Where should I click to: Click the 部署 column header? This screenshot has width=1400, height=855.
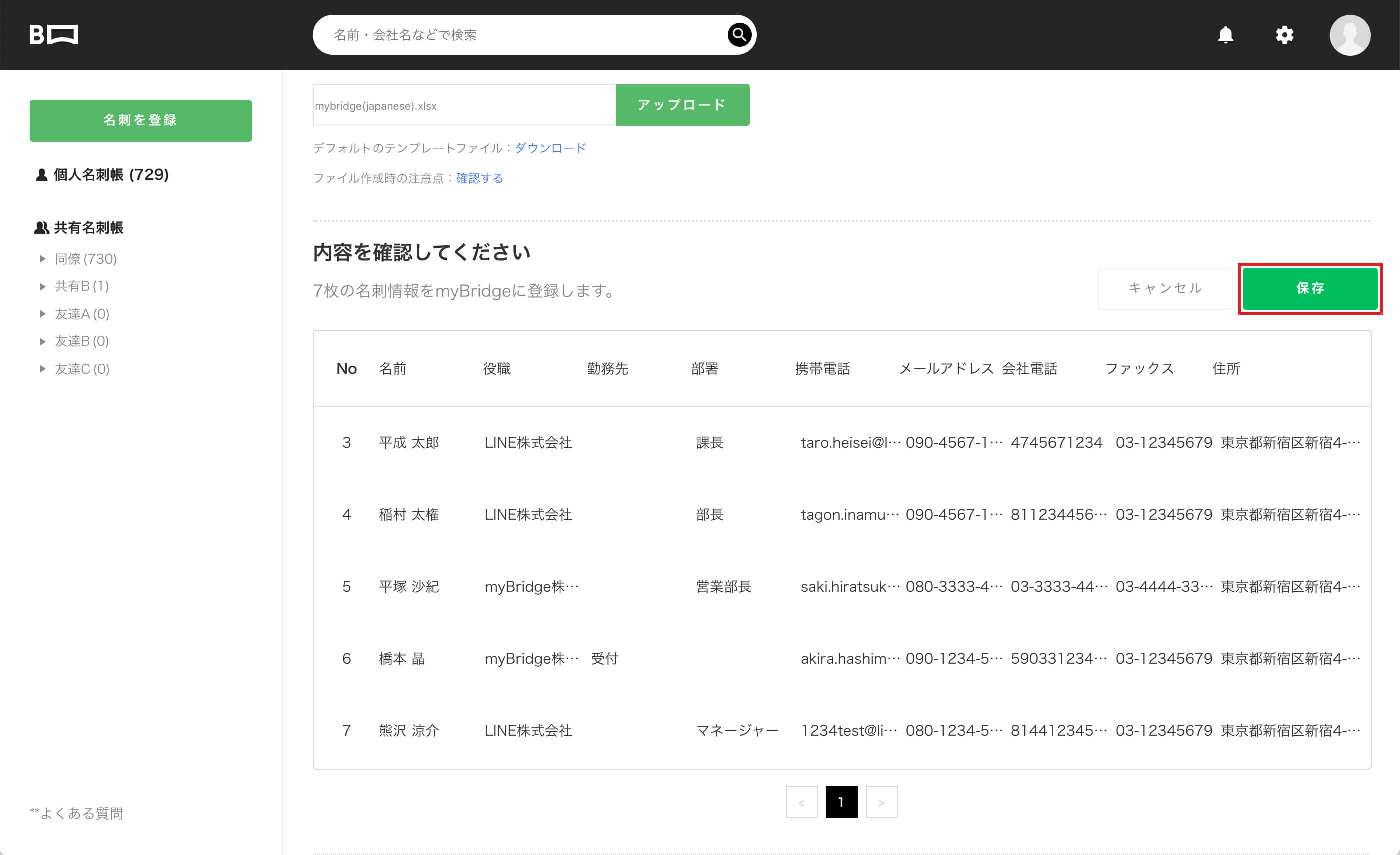(x=704, y=368)
